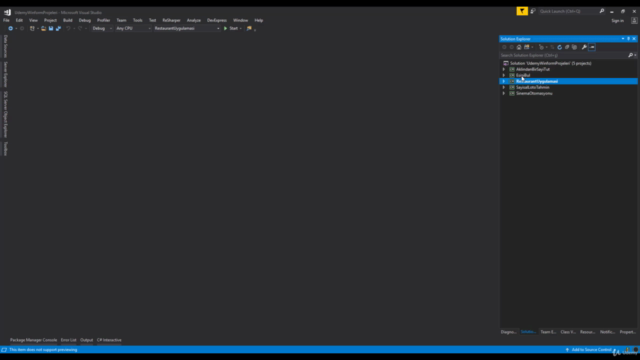Click the Solution Explorer Home icon
Image resolution: width=640 pixels, height=360 pixels.
coord(519,47)
